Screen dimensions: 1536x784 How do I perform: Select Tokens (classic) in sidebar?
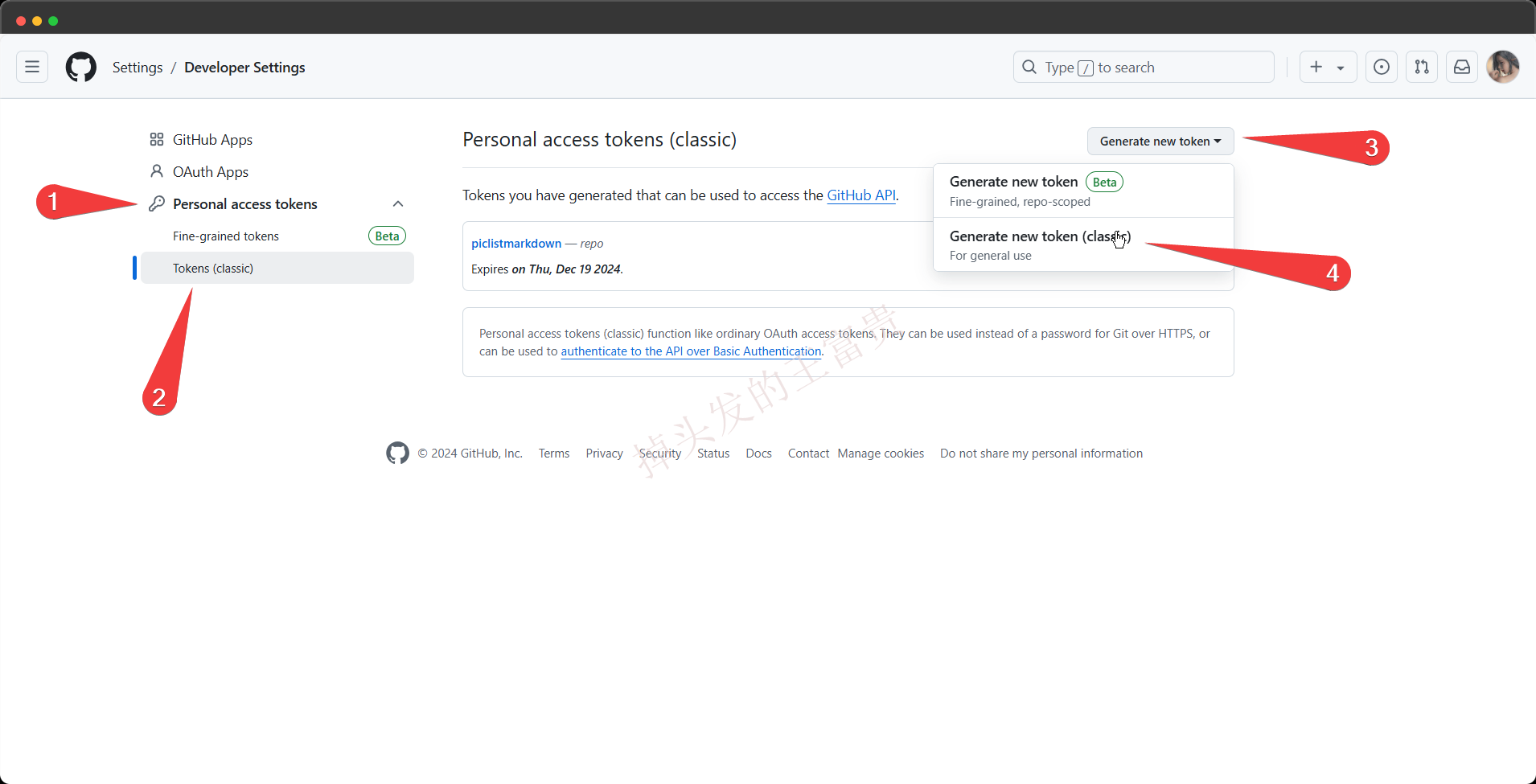277,268
